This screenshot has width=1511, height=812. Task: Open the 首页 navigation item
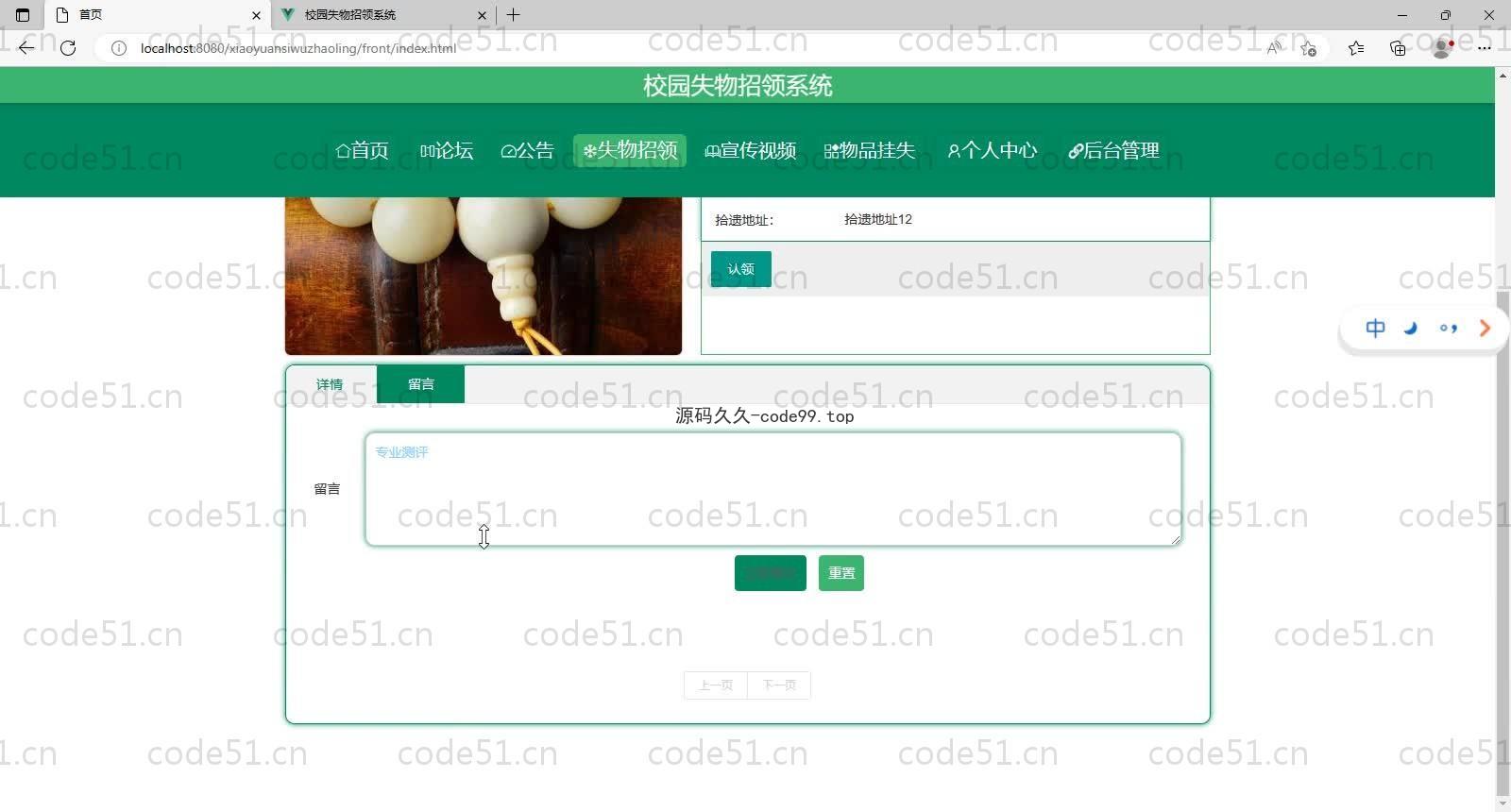362,151
